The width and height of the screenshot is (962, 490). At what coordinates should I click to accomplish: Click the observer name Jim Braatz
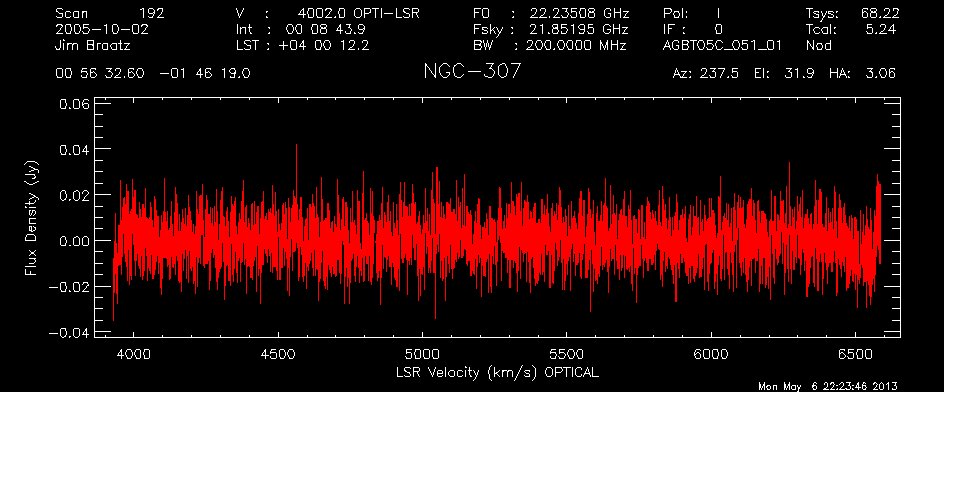[93, 45]
